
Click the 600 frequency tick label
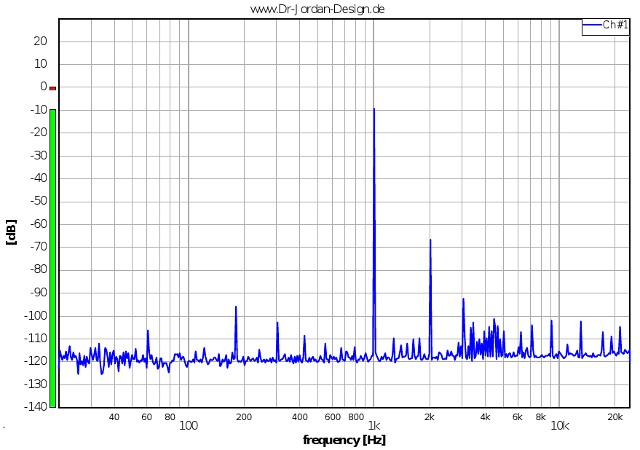coord(333,417)
